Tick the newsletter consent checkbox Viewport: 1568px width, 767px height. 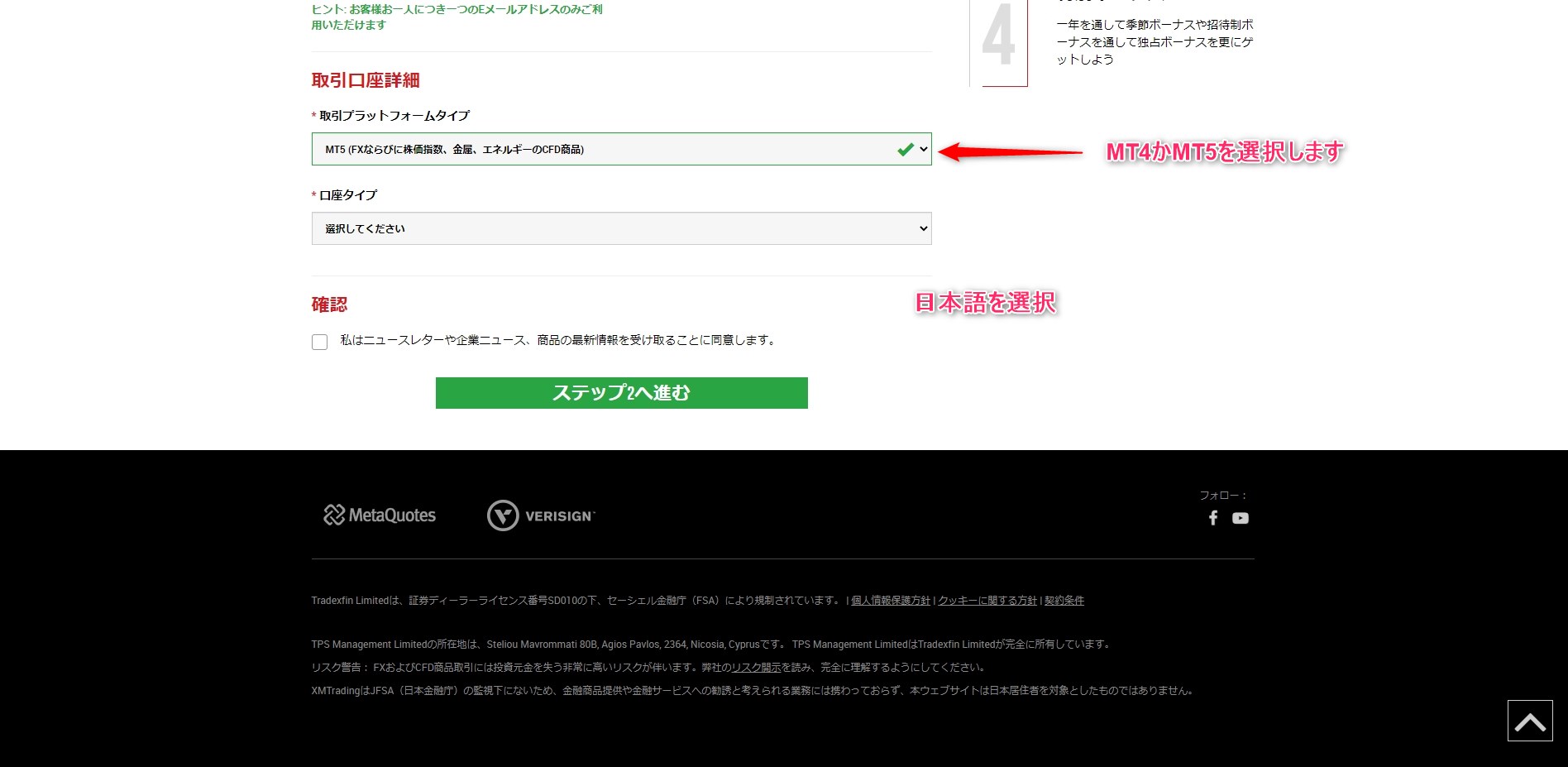click(320, 342)
